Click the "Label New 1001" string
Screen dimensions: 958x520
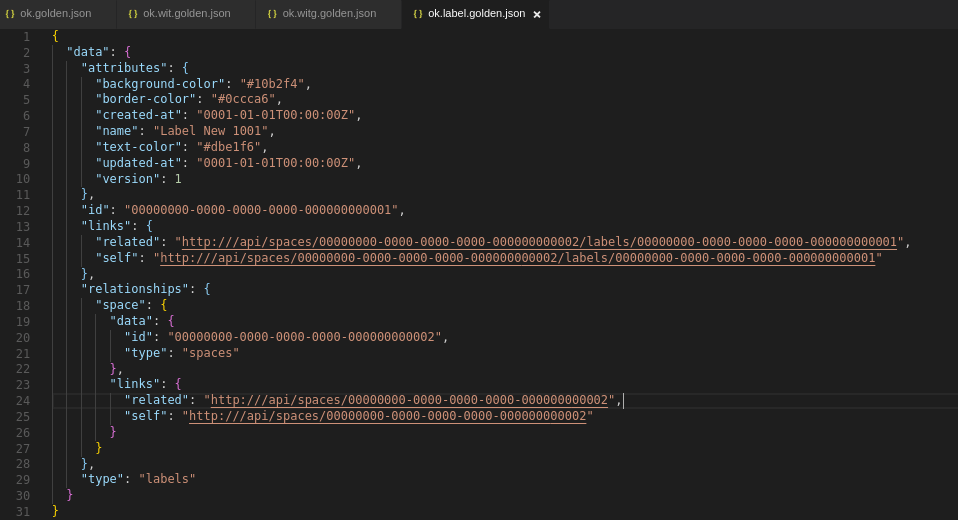[211, 131]
